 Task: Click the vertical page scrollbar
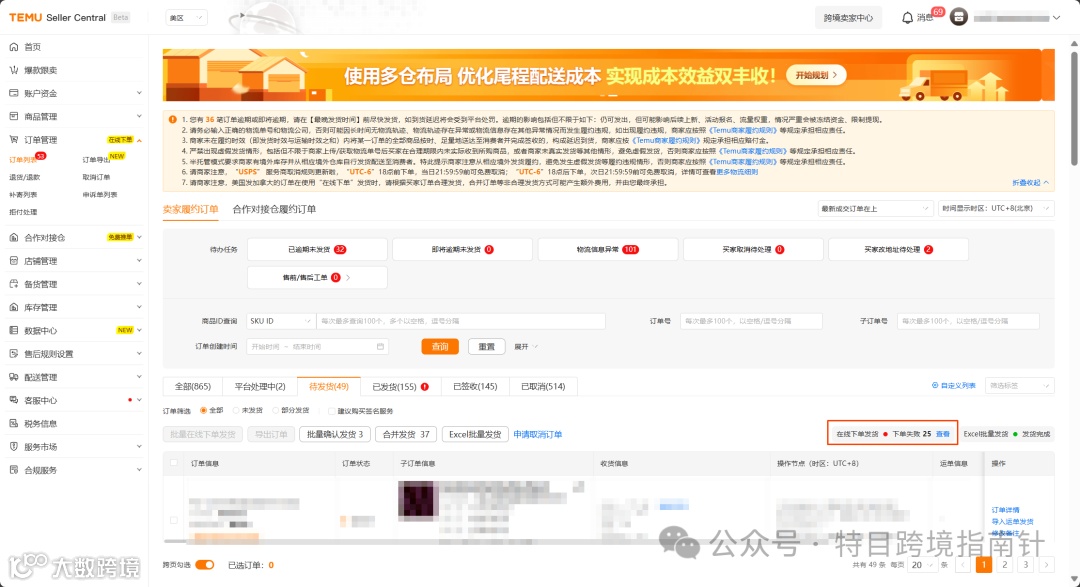[x=1074, y=110]
